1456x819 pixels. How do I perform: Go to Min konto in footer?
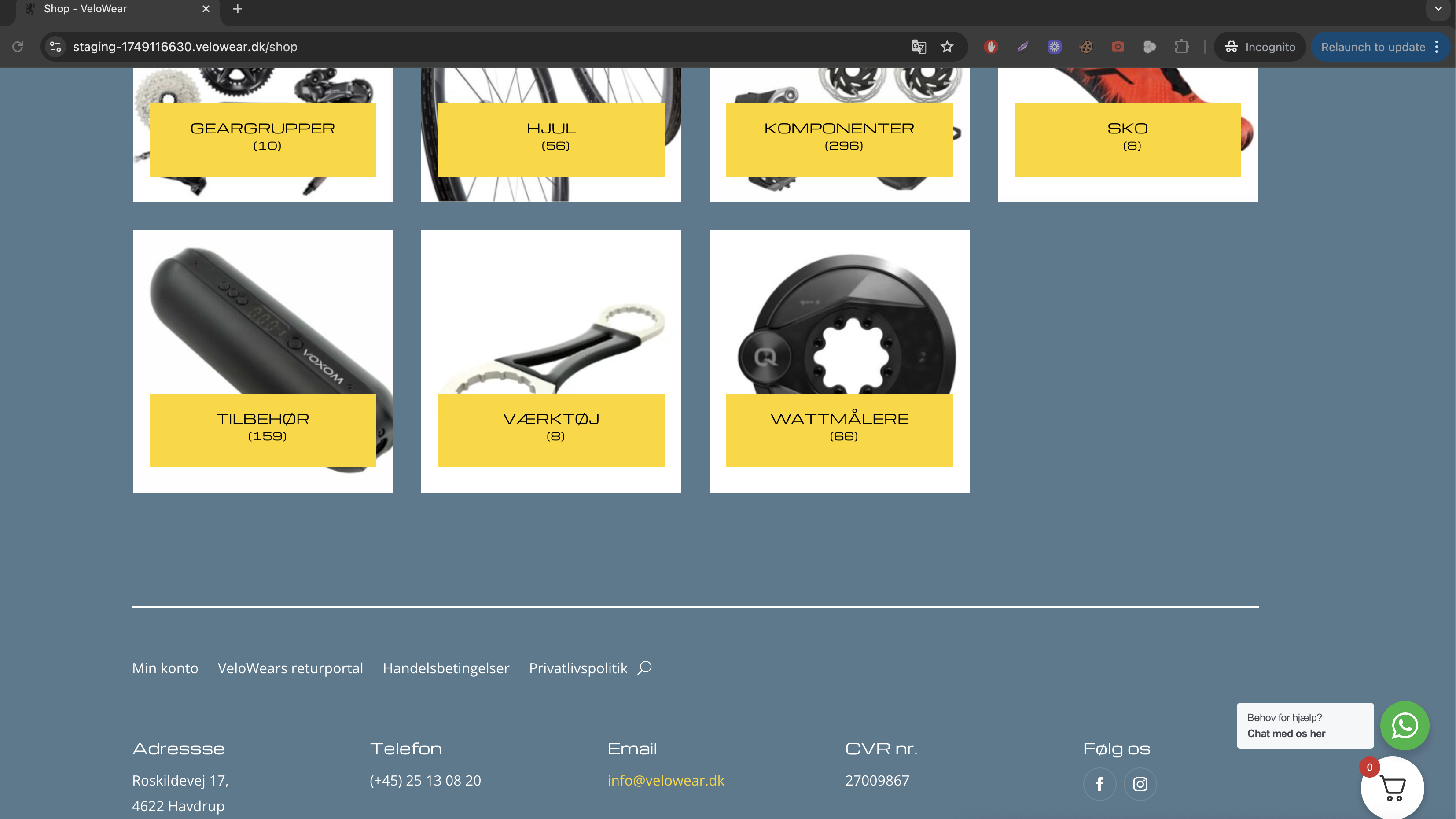pyautogui.click(x=165, y=668)
